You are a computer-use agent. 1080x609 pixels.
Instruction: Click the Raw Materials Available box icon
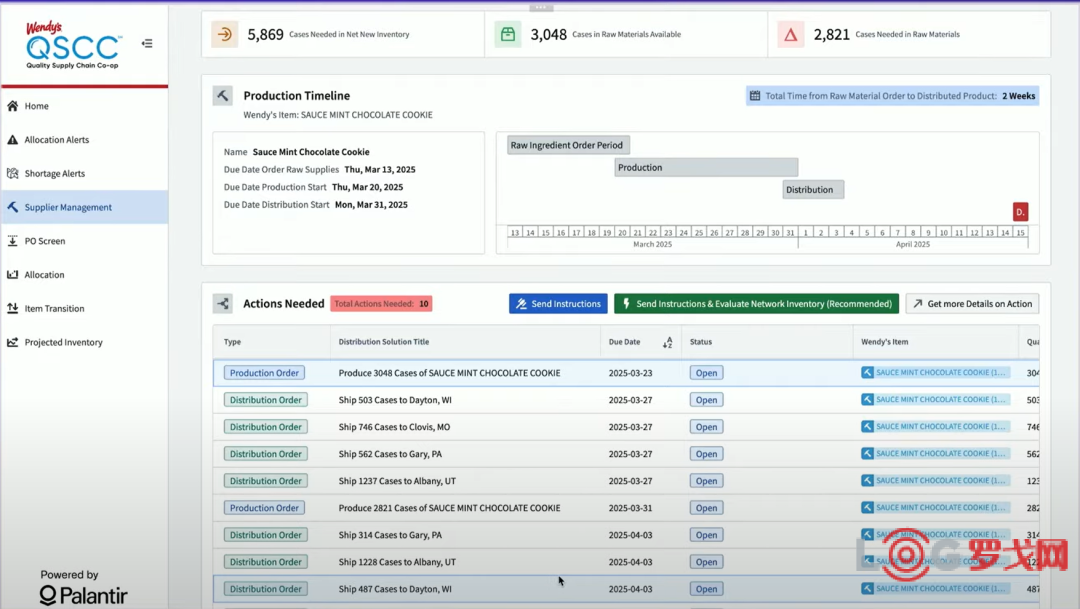coord(508,34)
